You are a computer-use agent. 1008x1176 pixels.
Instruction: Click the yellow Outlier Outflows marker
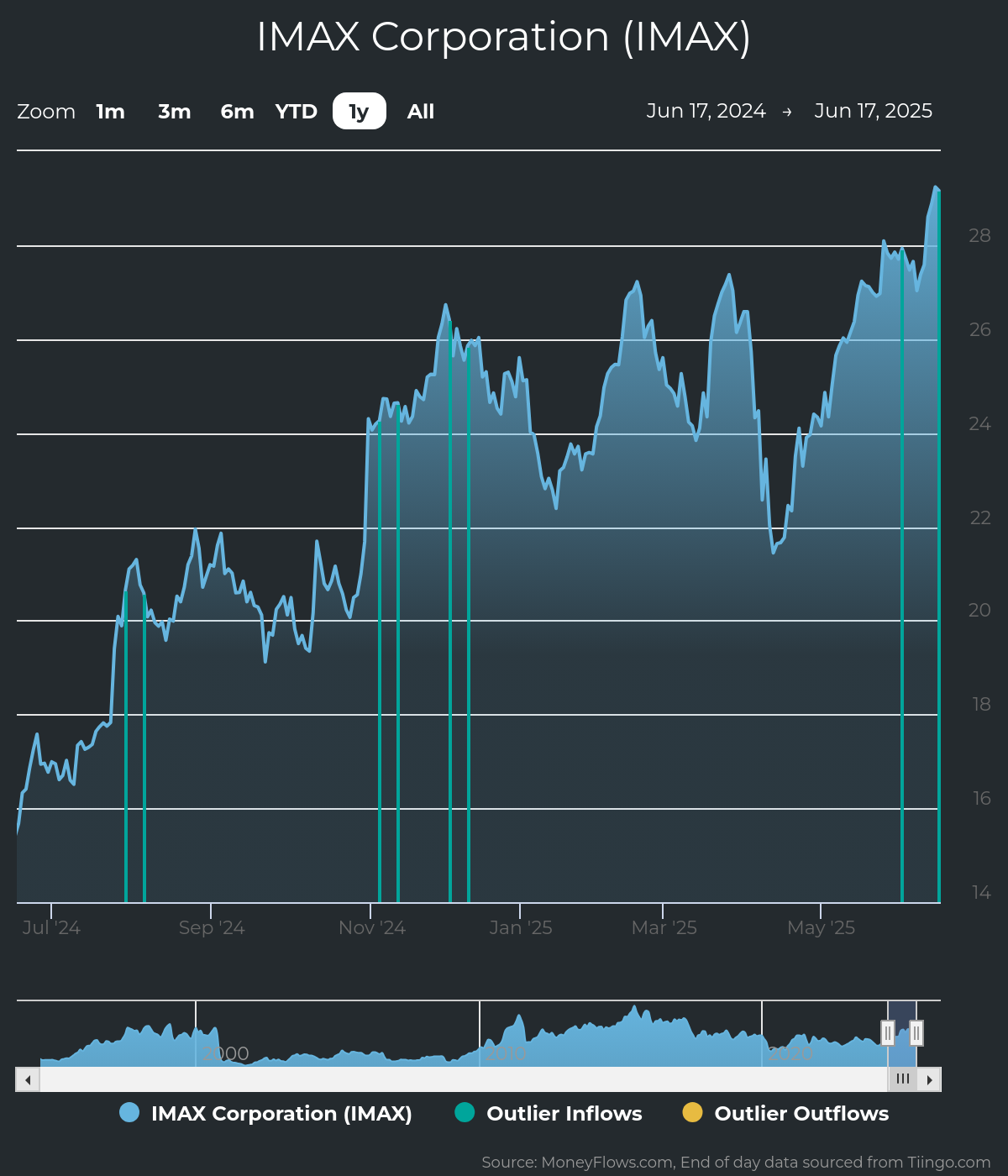(692, 1112)
